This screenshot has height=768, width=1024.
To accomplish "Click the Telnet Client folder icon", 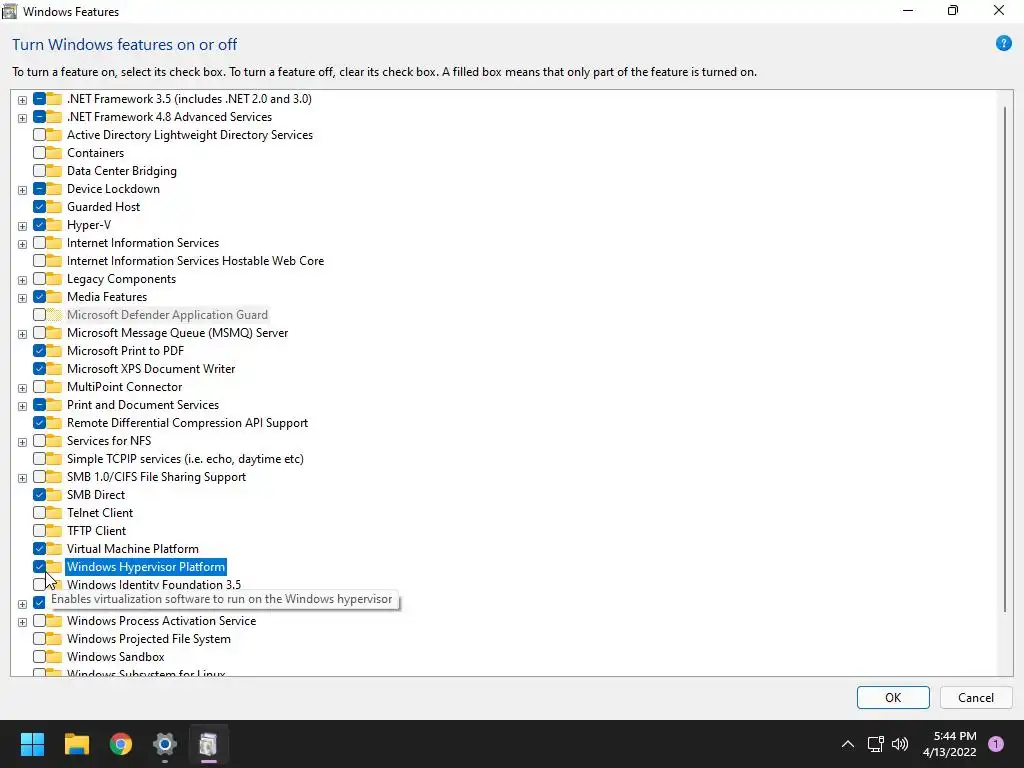I will click(54, 513).
